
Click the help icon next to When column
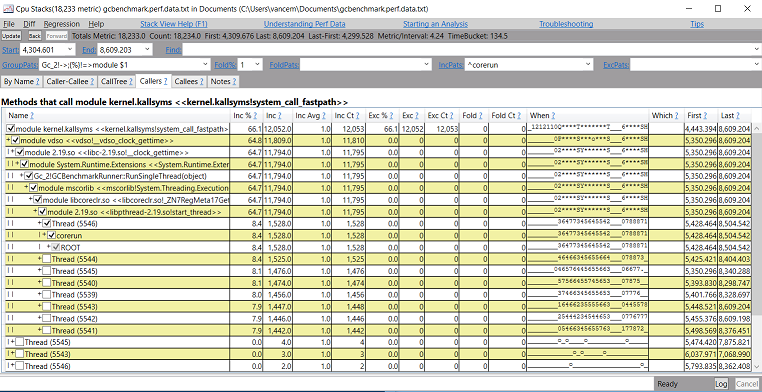tap(553, 116)
